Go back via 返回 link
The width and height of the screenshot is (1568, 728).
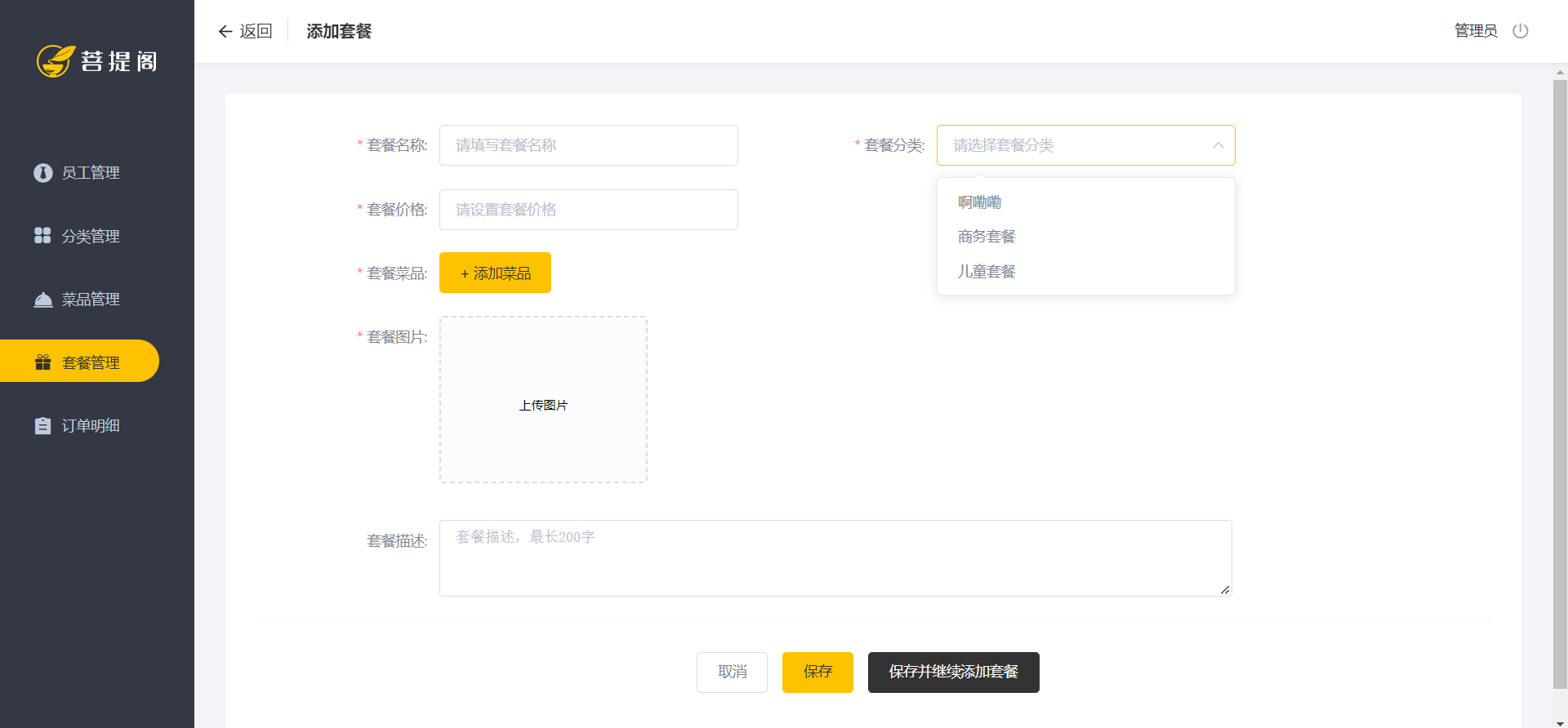(x=245, y=31)
